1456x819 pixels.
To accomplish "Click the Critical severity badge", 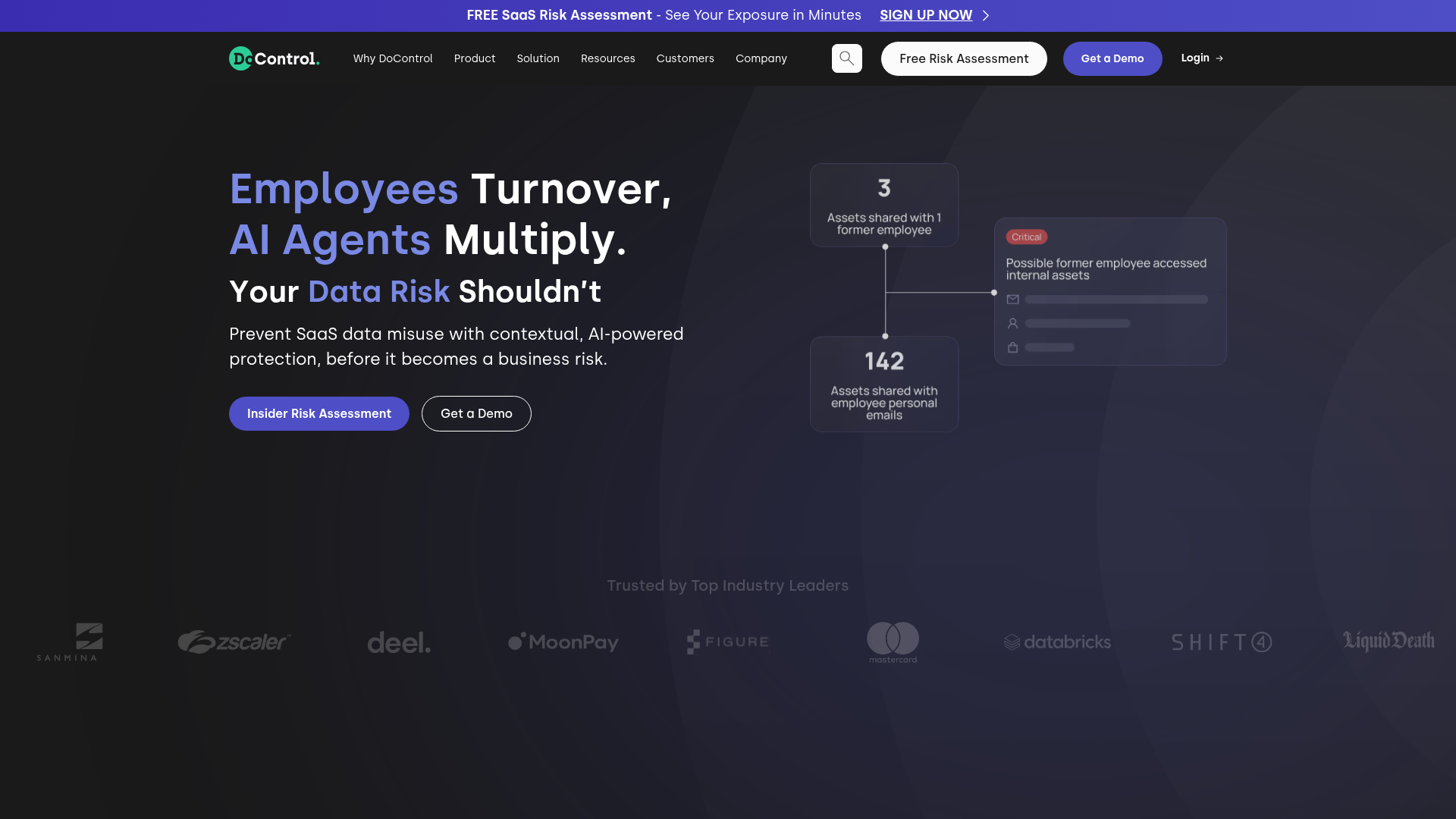I will [1027, 237].
